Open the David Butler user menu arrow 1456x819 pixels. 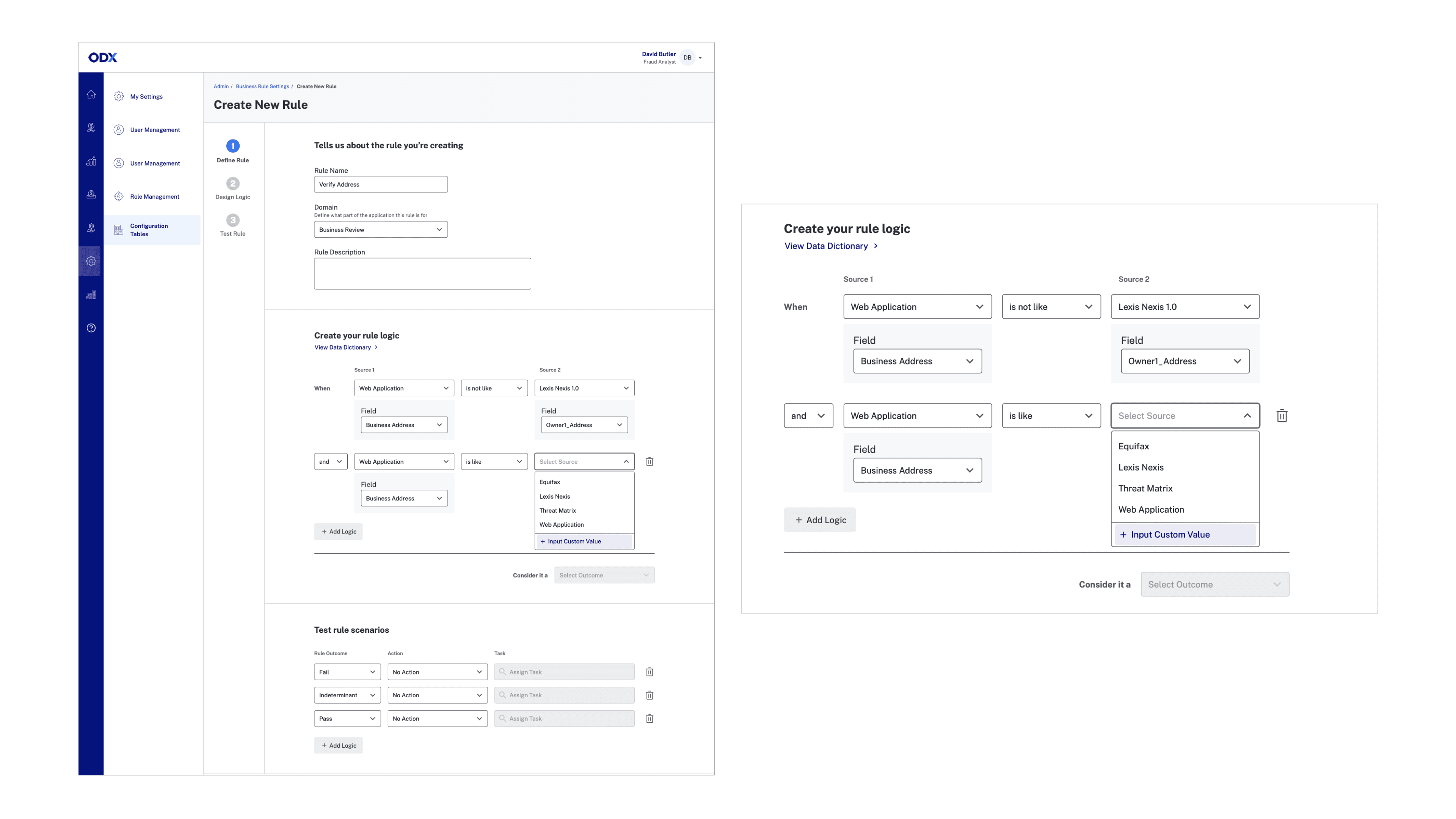[x=700, y=58]
